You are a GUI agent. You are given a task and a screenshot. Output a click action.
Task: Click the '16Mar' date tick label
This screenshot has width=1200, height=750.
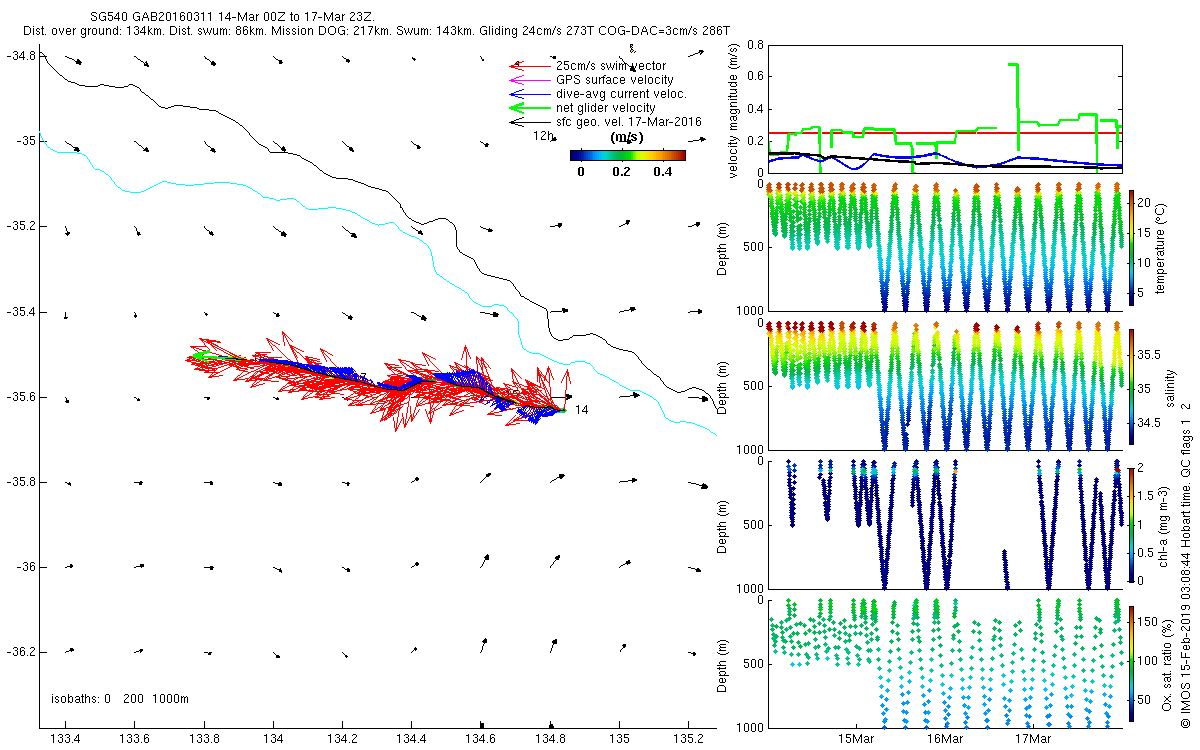pos(945,740)
